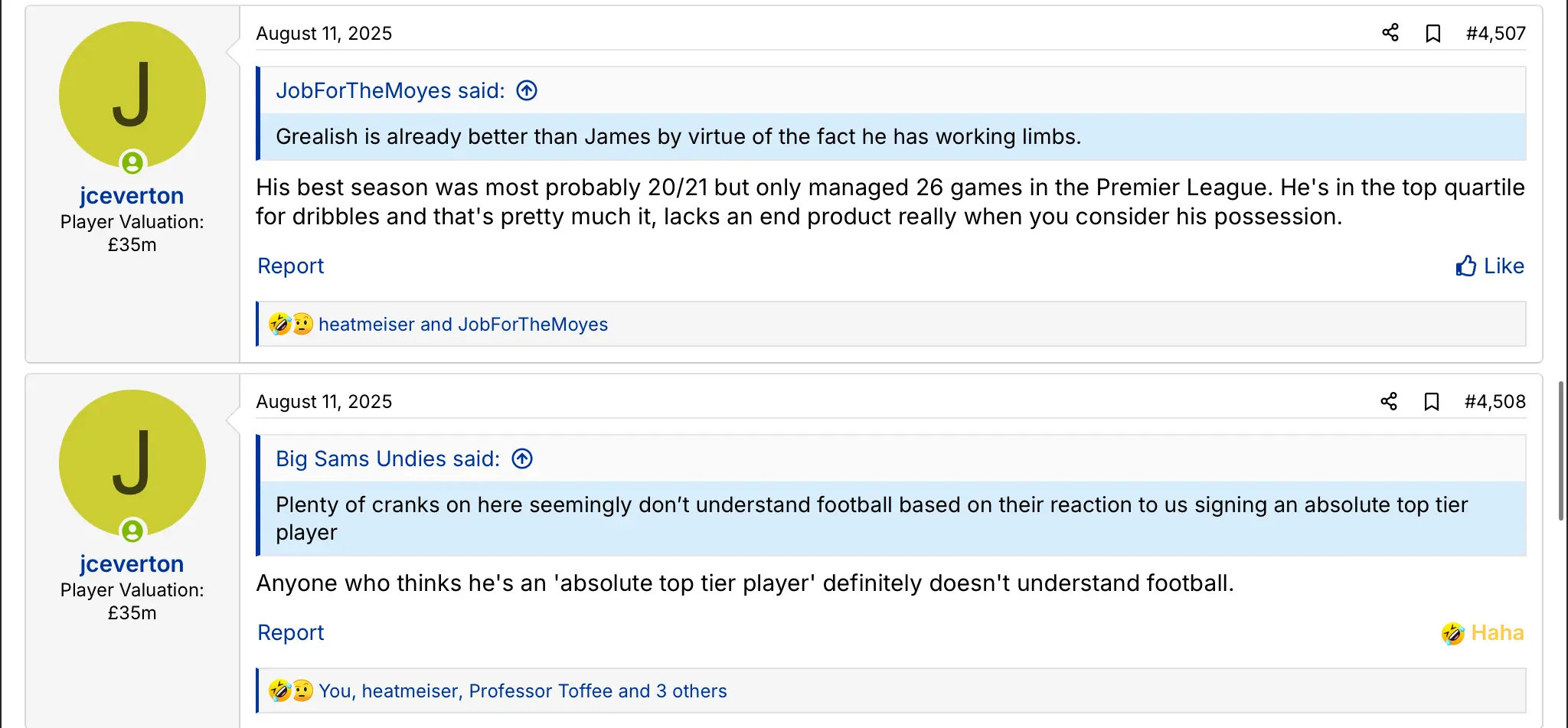
Task: Open jceverton avatar on second post
Action: 132,463
